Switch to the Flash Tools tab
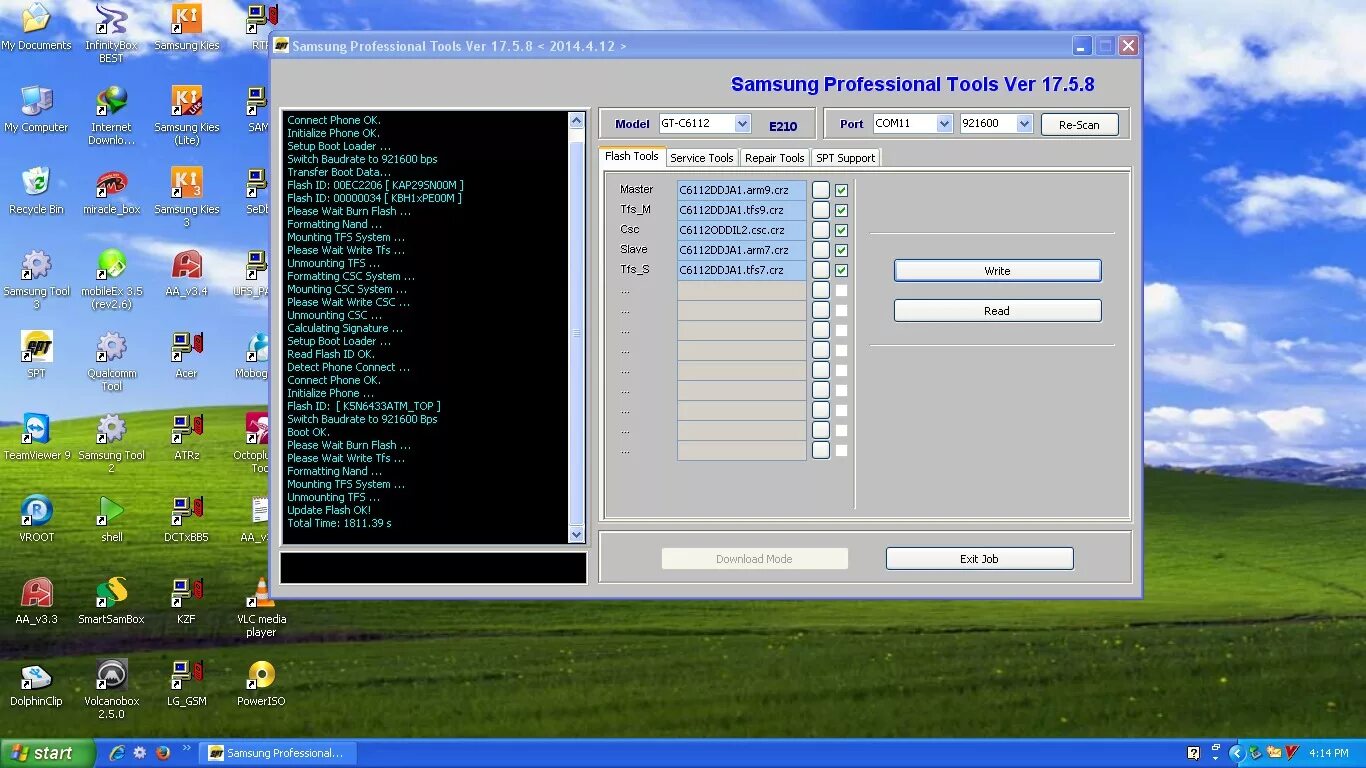Viewport: 1366px width, 768px height. (632, 157)
